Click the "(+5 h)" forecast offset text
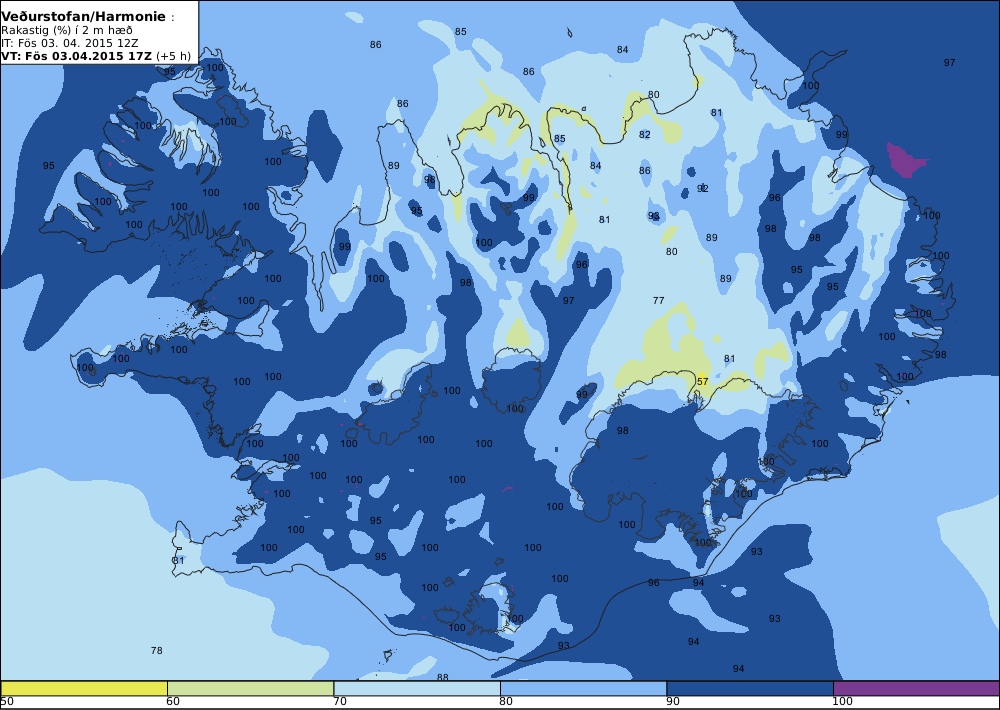This screenshot has width=1000, height=710. (x=173, y=55)
